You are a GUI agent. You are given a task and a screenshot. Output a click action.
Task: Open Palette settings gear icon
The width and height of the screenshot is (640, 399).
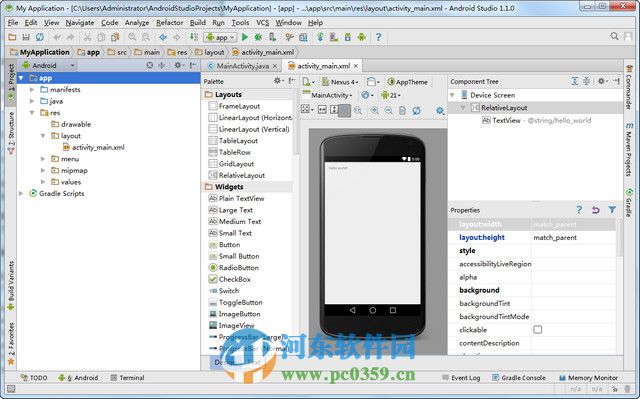click(278, 81)
